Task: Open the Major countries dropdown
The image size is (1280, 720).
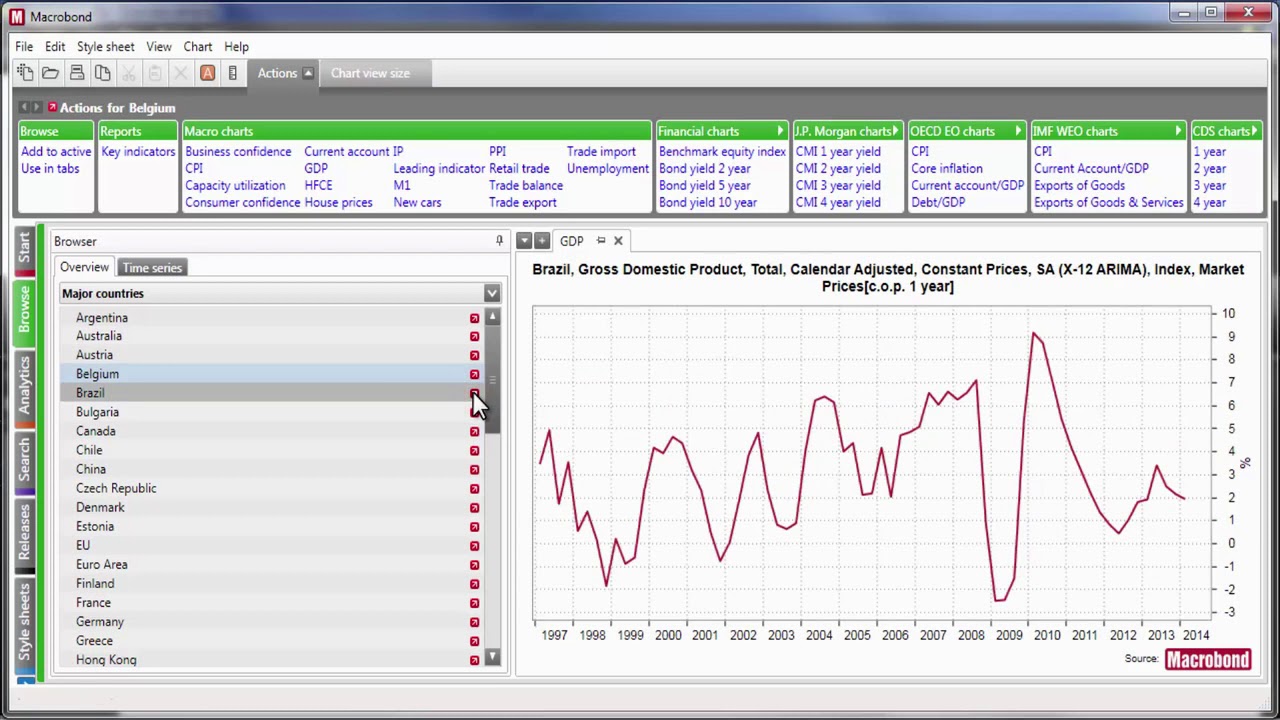Action: 492,294
